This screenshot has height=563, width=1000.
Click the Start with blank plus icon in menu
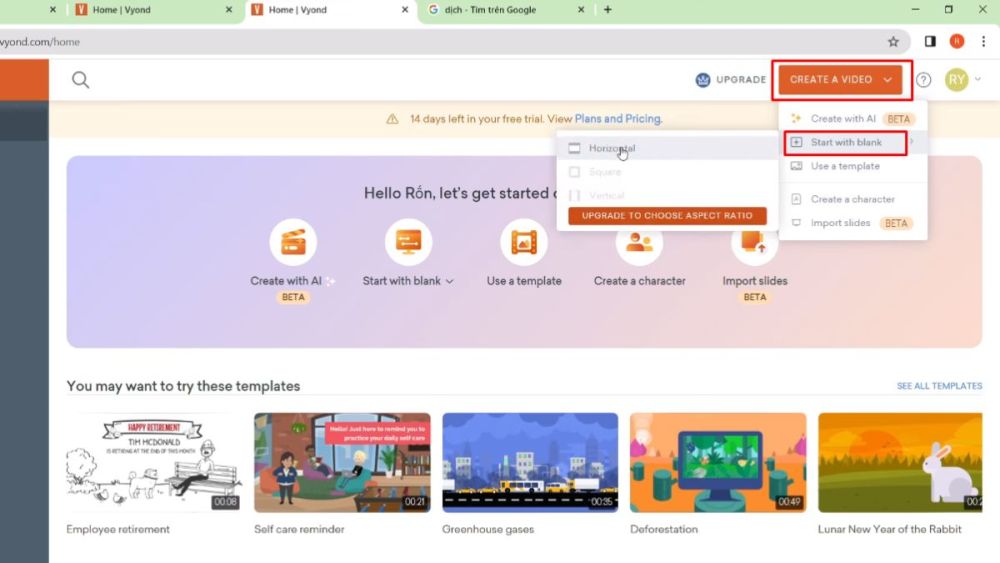pos(797,142)
